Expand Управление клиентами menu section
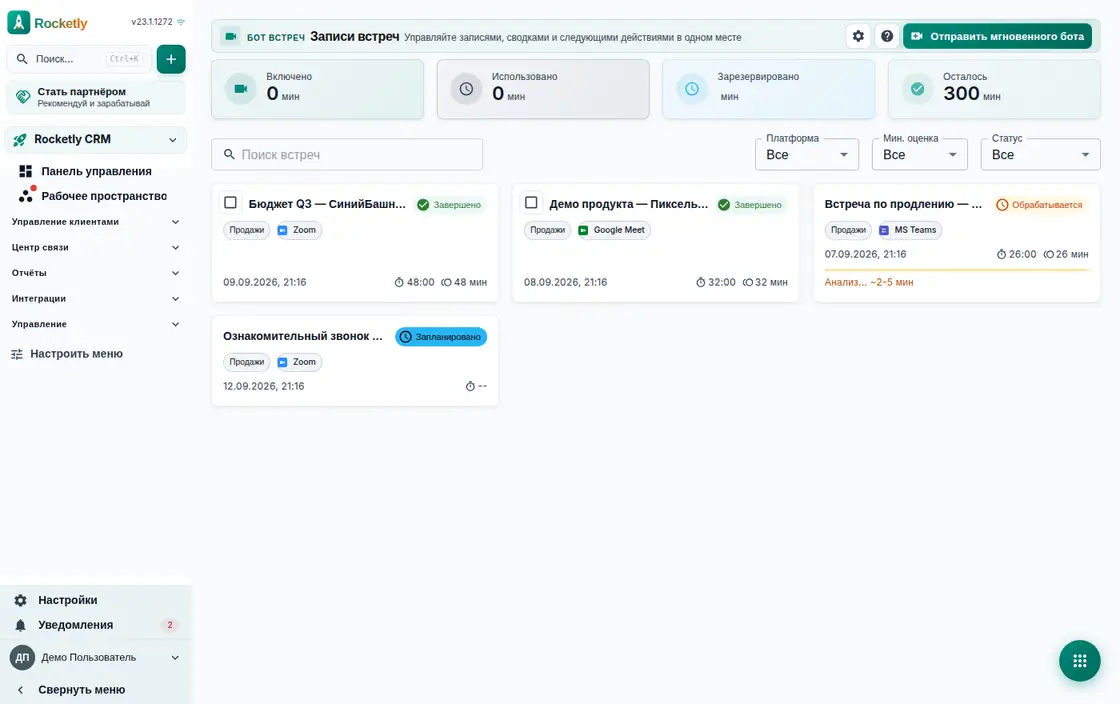 coord(95,222)
